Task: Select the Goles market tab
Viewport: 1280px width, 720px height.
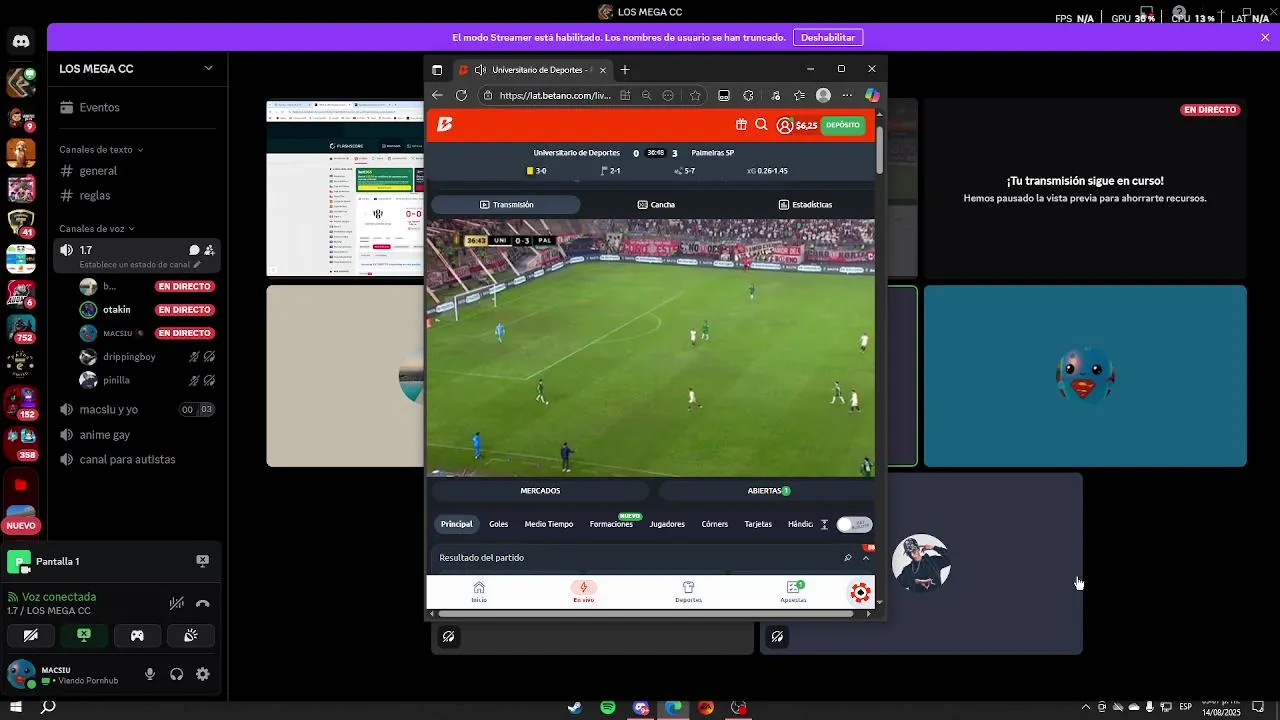Action: [x=498, y=524]
